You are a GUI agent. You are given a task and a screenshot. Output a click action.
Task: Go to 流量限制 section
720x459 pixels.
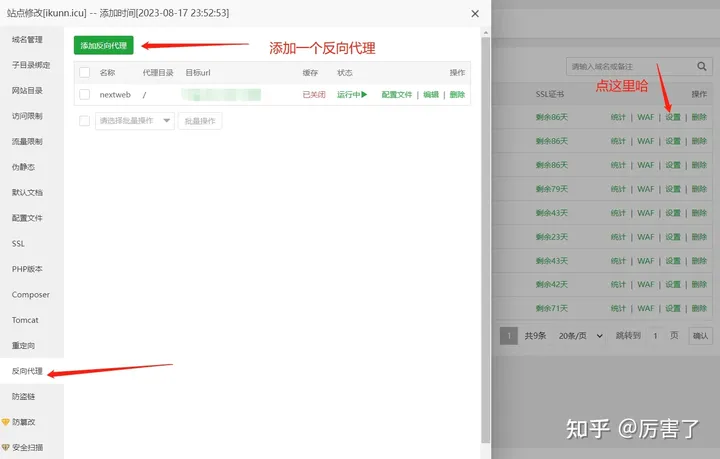tap(27, 141)
